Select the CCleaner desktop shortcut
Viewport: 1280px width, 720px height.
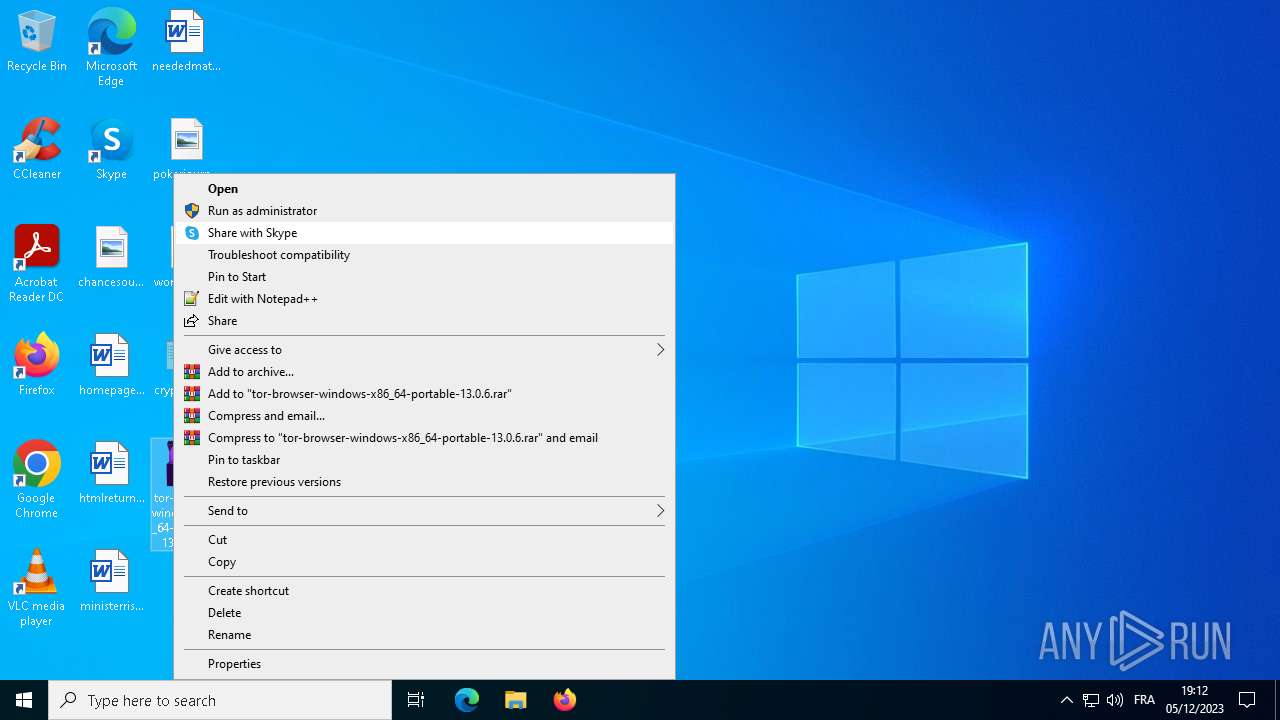(x=37, y=149)
